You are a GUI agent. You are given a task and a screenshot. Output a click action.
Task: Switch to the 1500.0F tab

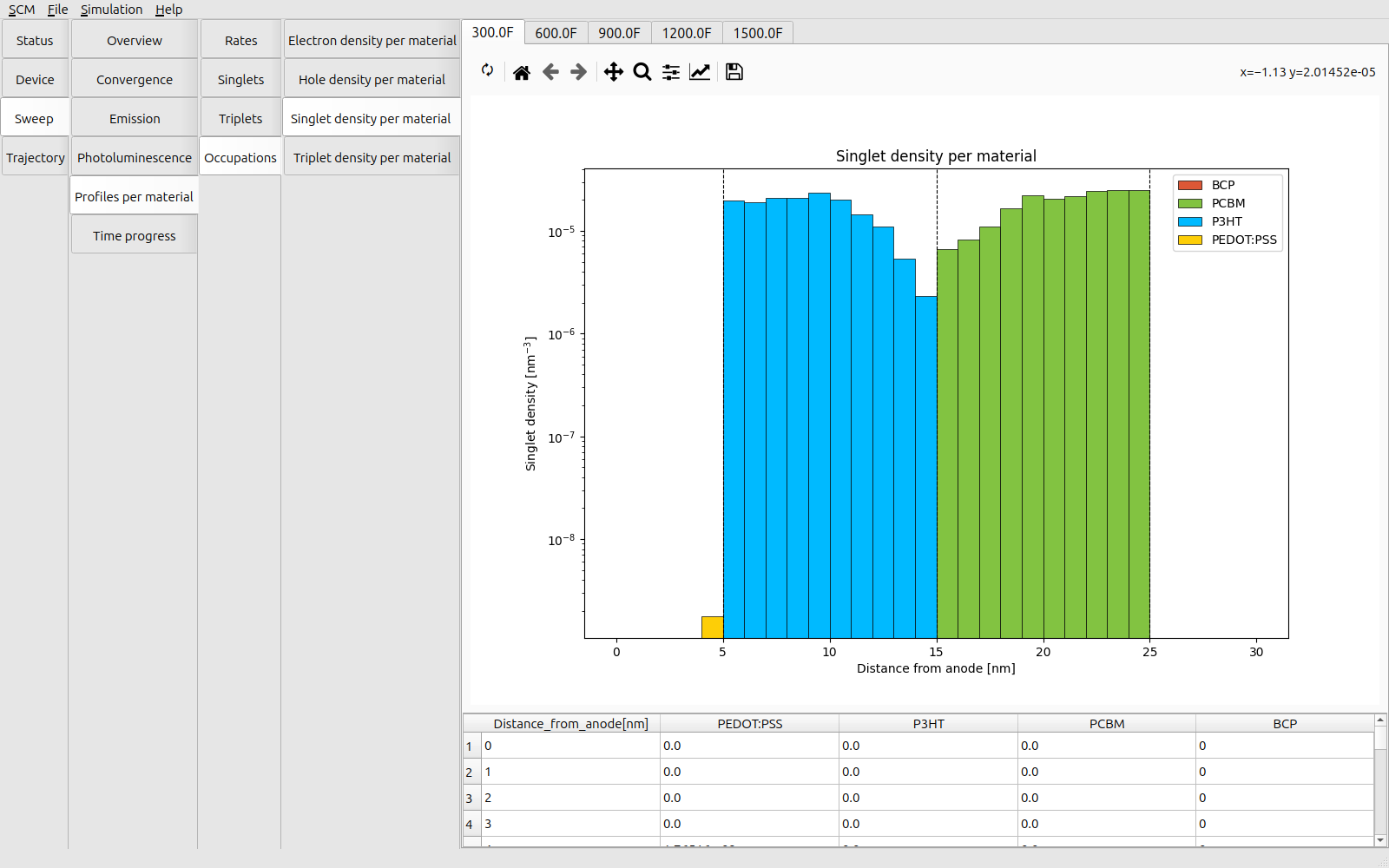coord(757,33)
